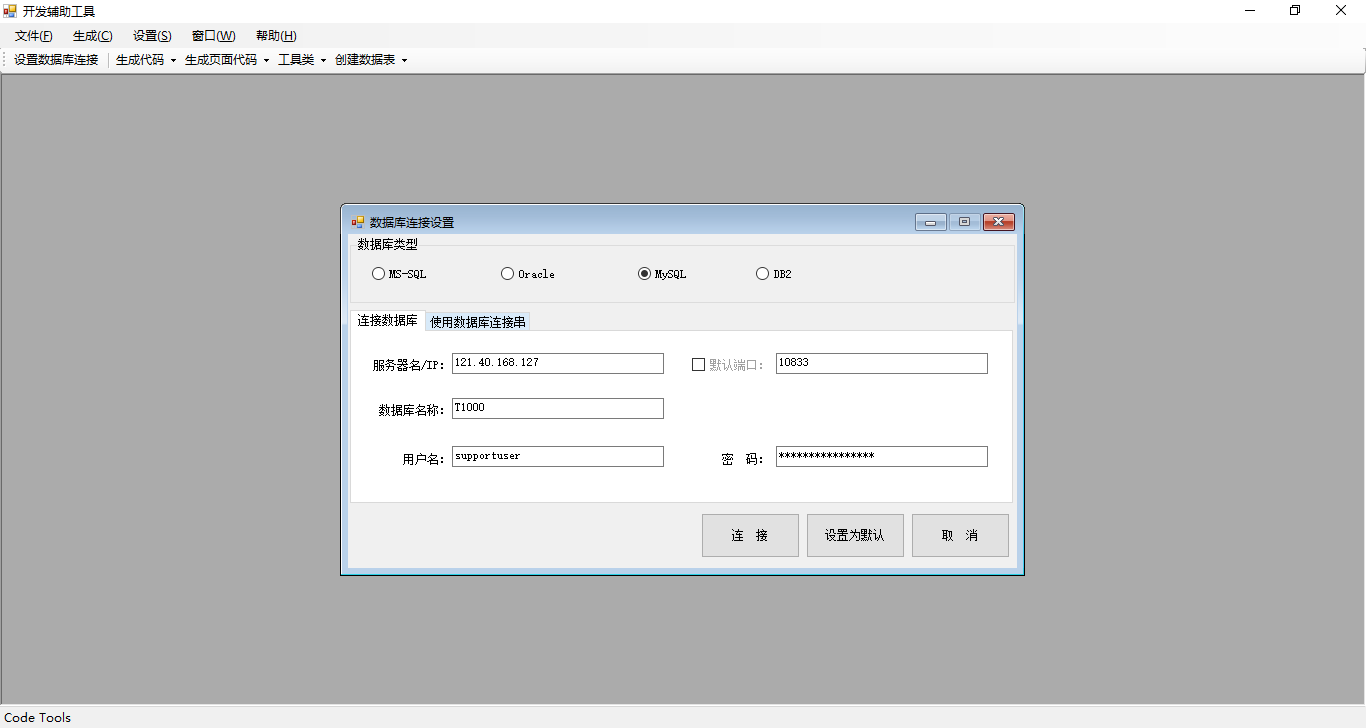Screen dimensions: 1366x728
Task: Click the 连接 button
Action: pos(750,535)
